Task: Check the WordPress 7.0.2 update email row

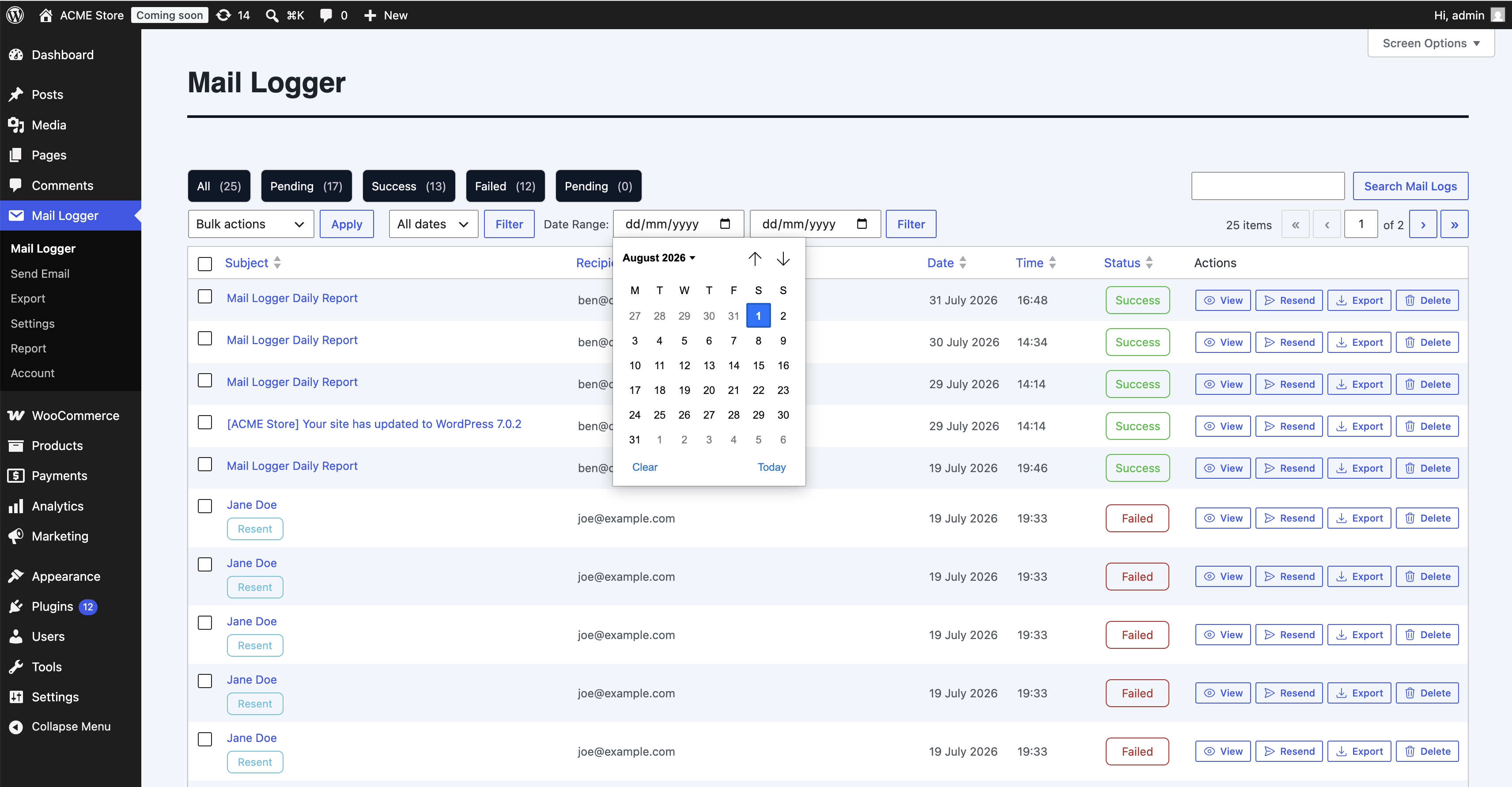Action: point(205,423)
